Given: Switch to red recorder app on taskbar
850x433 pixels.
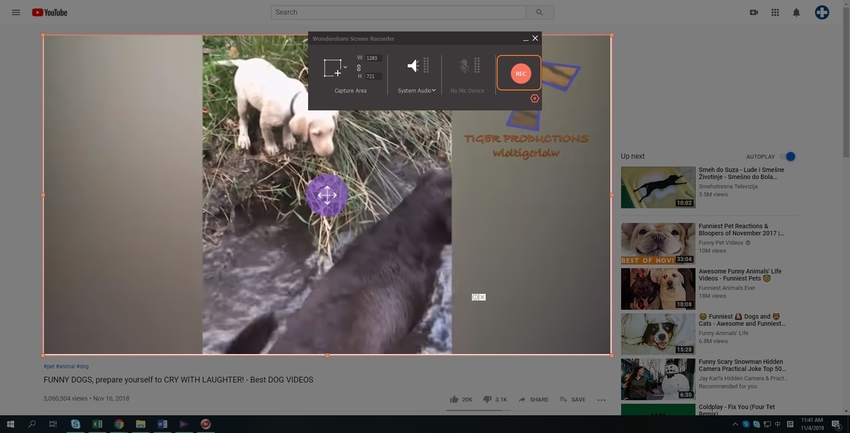Looking at the screenshot, I should pos(205,424).
